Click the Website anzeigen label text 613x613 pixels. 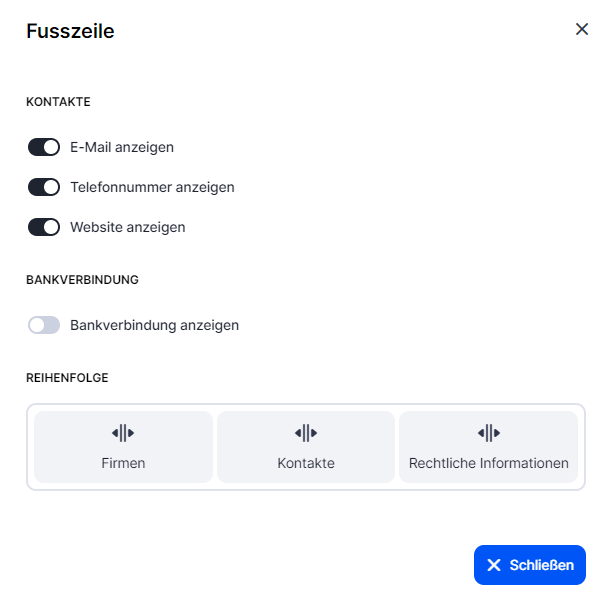pos(127,227)
